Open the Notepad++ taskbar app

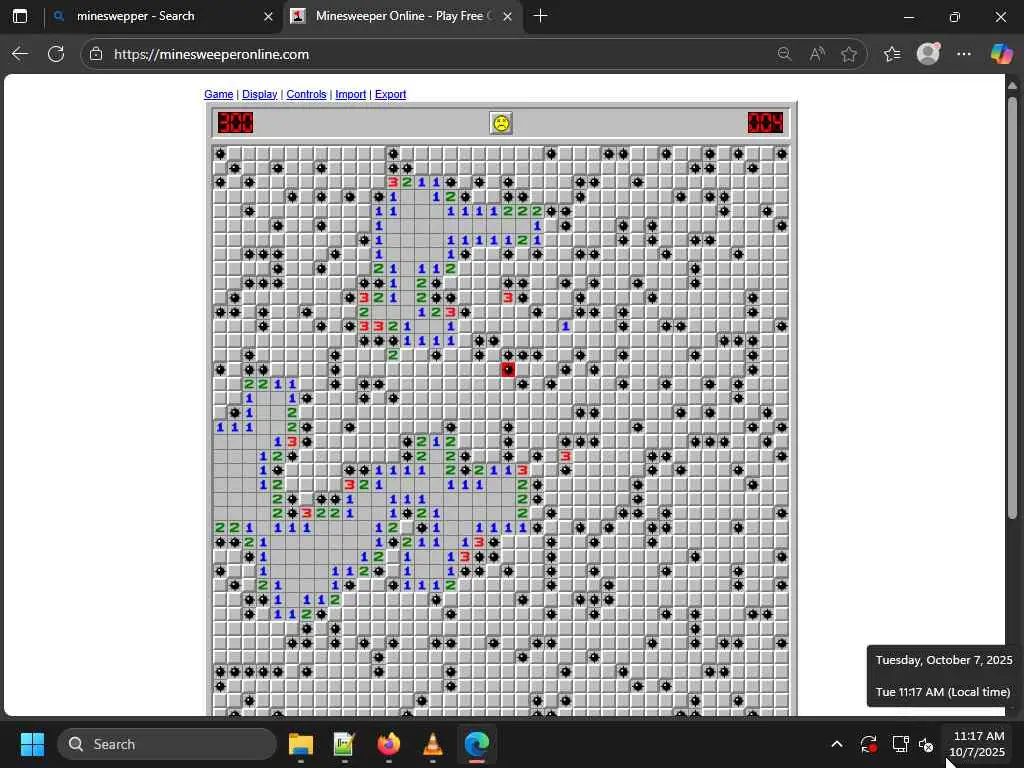[344, 744]
